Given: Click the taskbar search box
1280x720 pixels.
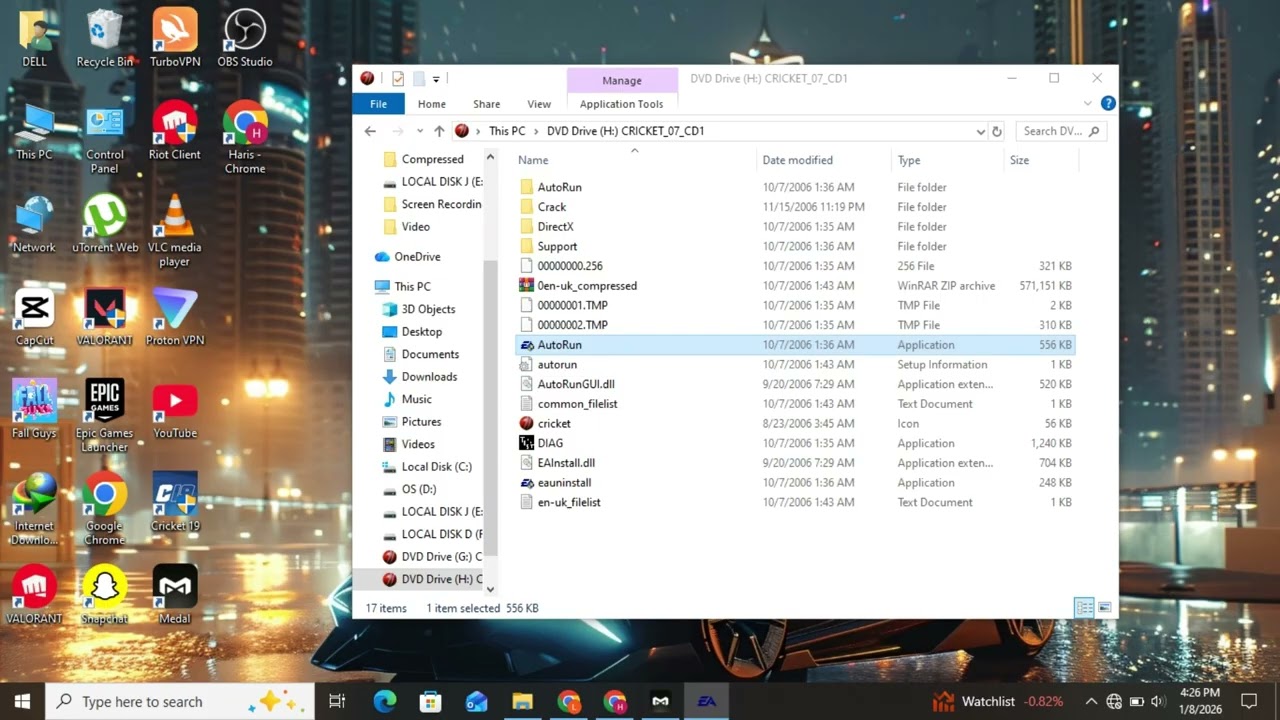Looking at the screenshot, I should click(x=180, y=701).
